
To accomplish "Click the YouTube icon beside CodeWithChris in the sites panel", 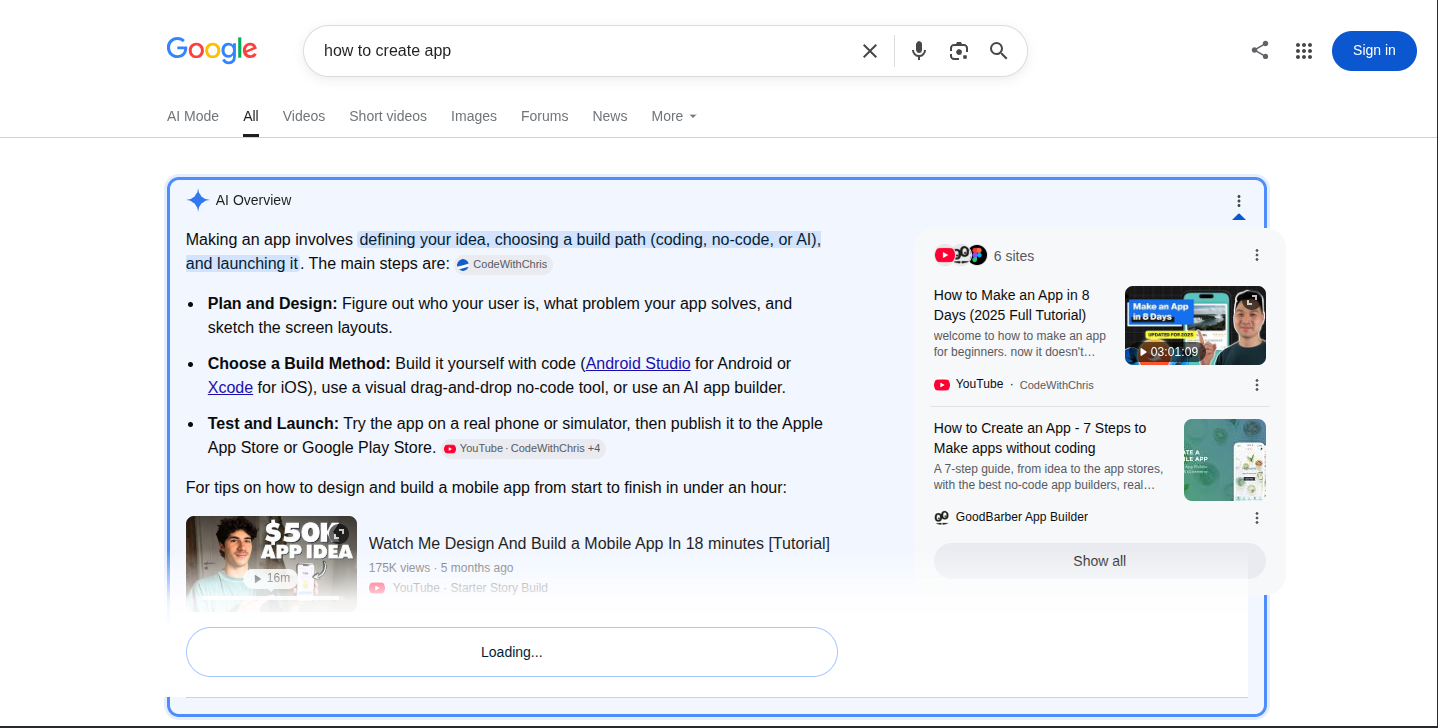I will click(942, 384).
